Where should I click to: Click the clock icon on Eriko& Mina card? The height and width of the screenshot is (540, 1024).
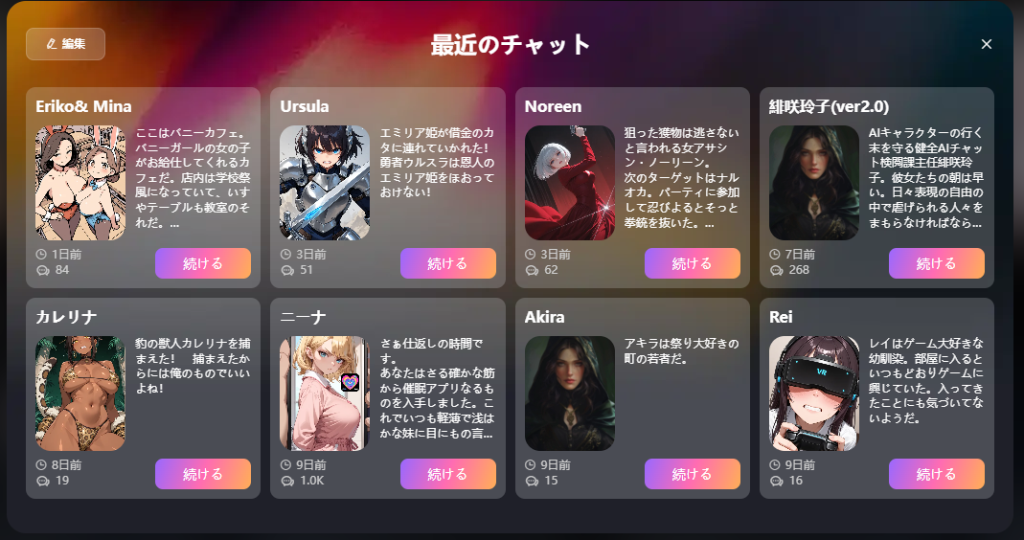click(x=41, y=255)
